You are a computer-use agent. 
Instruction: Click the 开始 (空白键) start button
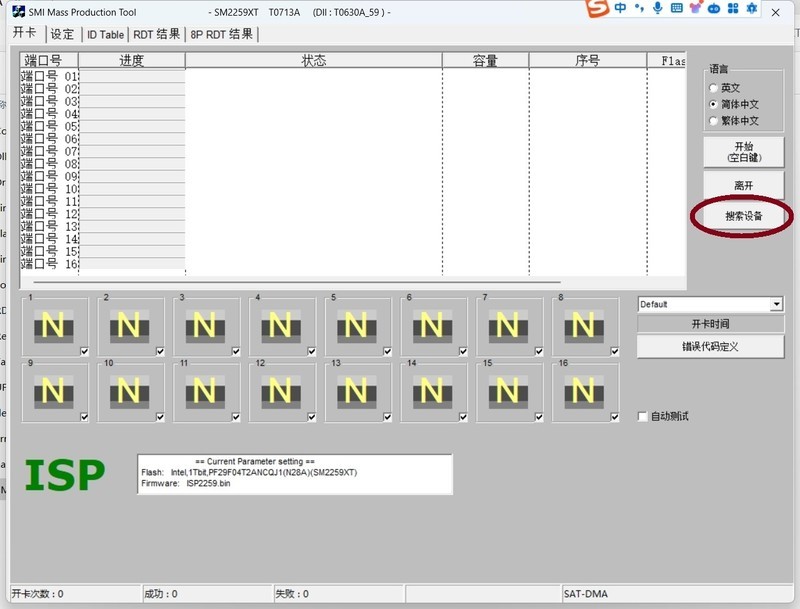743,152
